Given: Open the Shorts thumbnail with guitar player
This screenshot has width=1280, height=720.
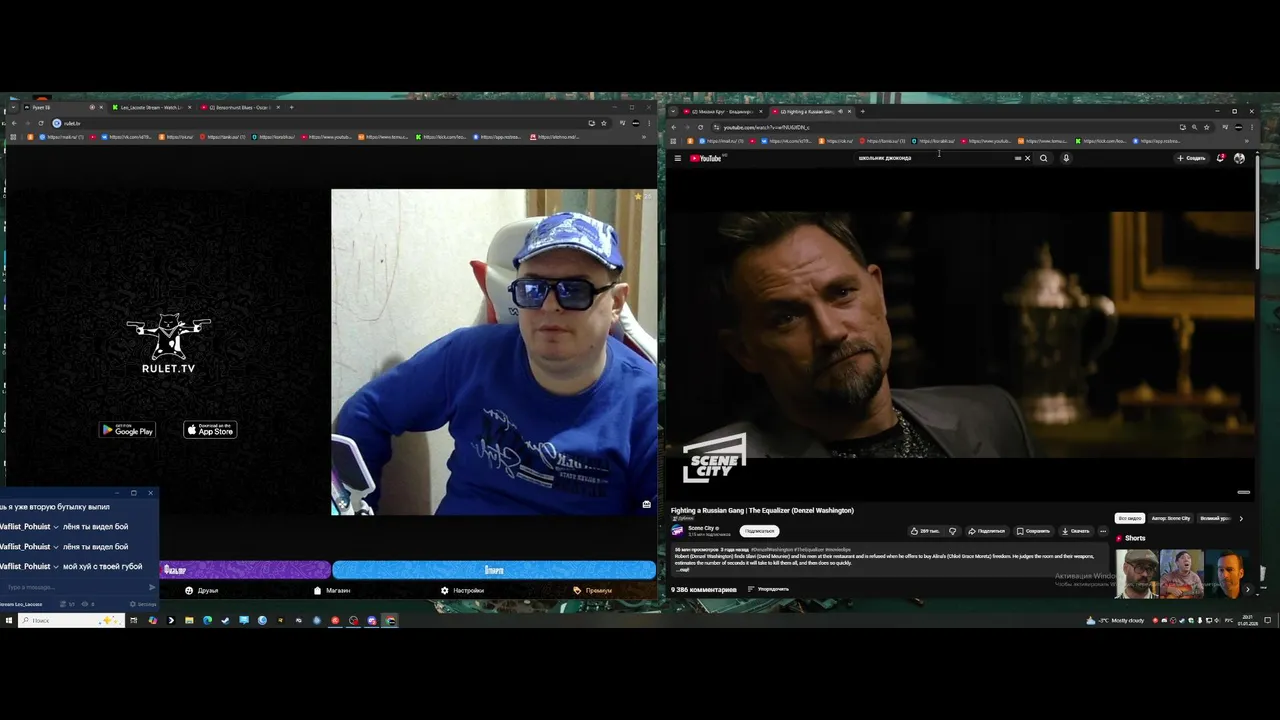Looking at the screenshot, I should pos(1181,573).
